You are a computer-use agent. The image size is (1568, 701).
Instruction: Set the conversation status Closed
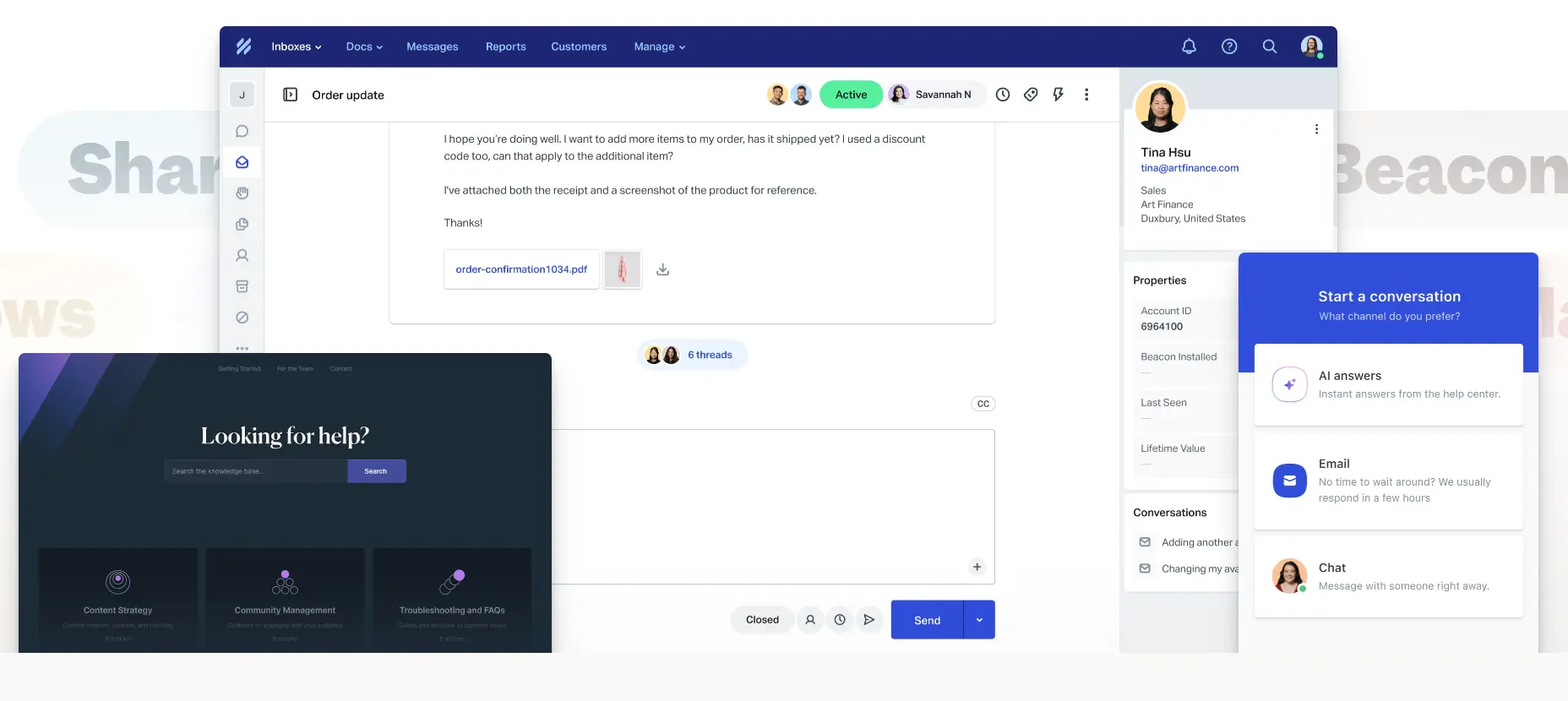coord(762,620)
